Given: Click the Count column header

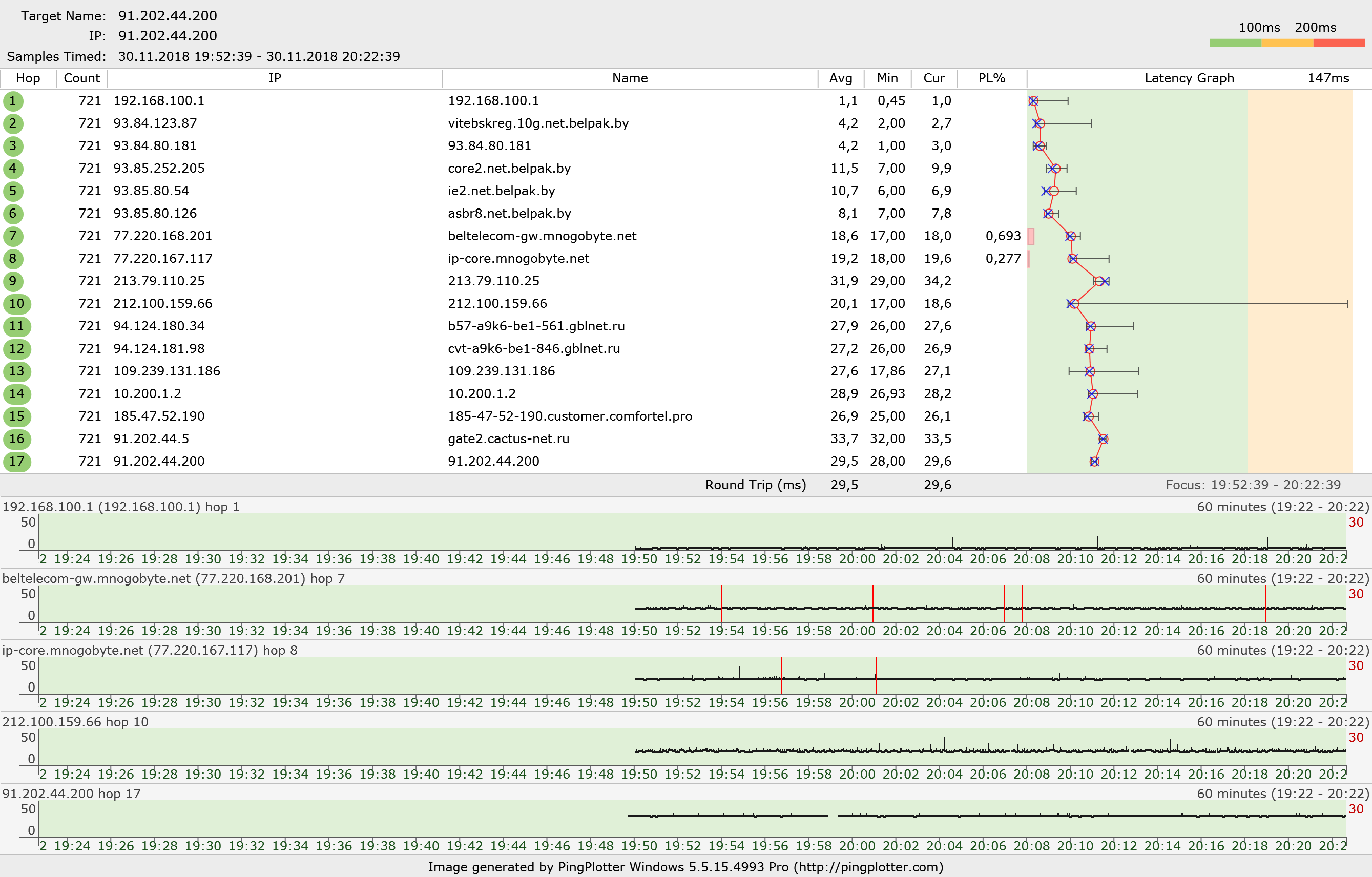Looking at the screenshot, I should click(81, 78).
